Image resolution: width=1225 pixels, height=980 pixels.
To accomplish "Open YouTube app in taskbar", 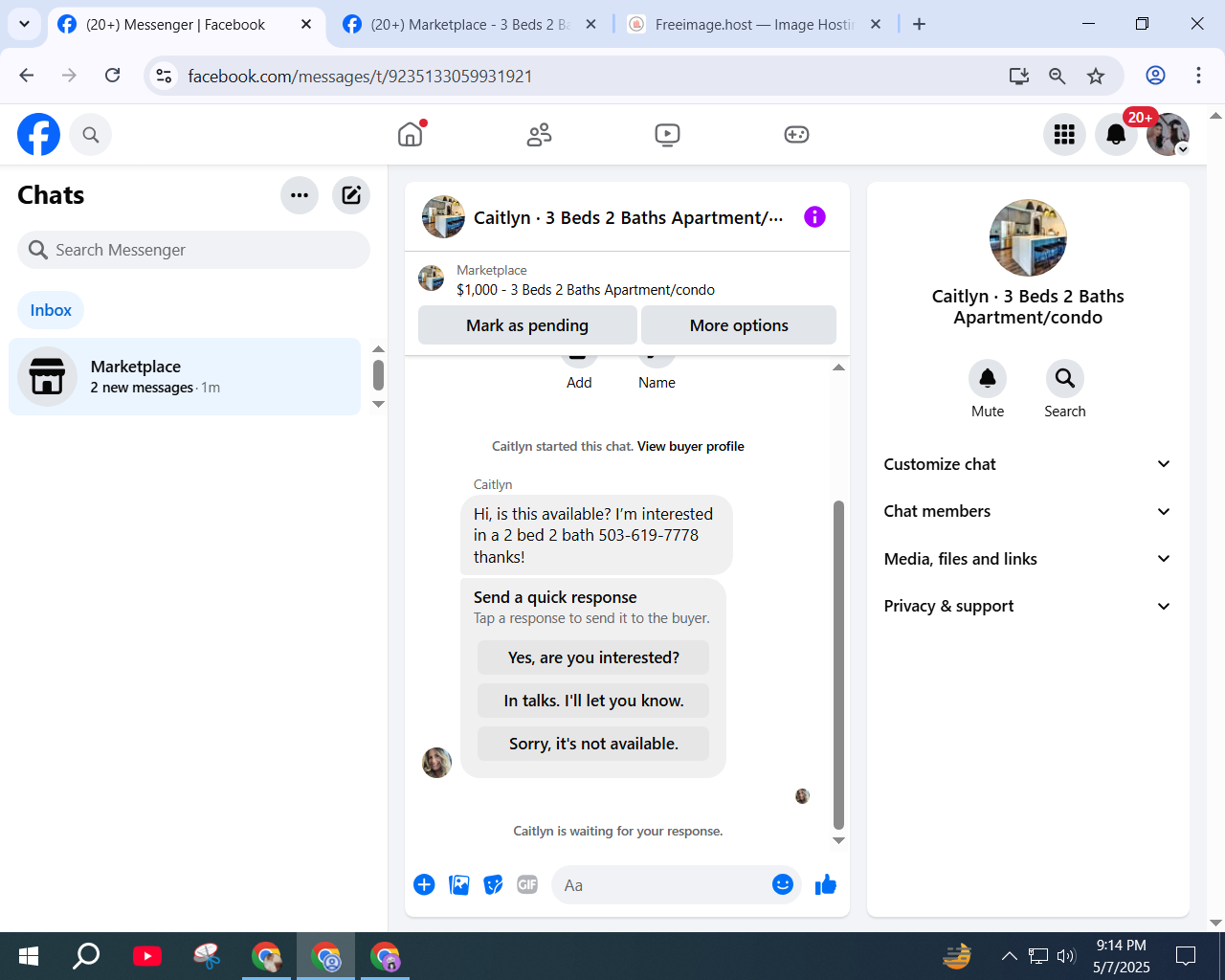I will 147,955.
